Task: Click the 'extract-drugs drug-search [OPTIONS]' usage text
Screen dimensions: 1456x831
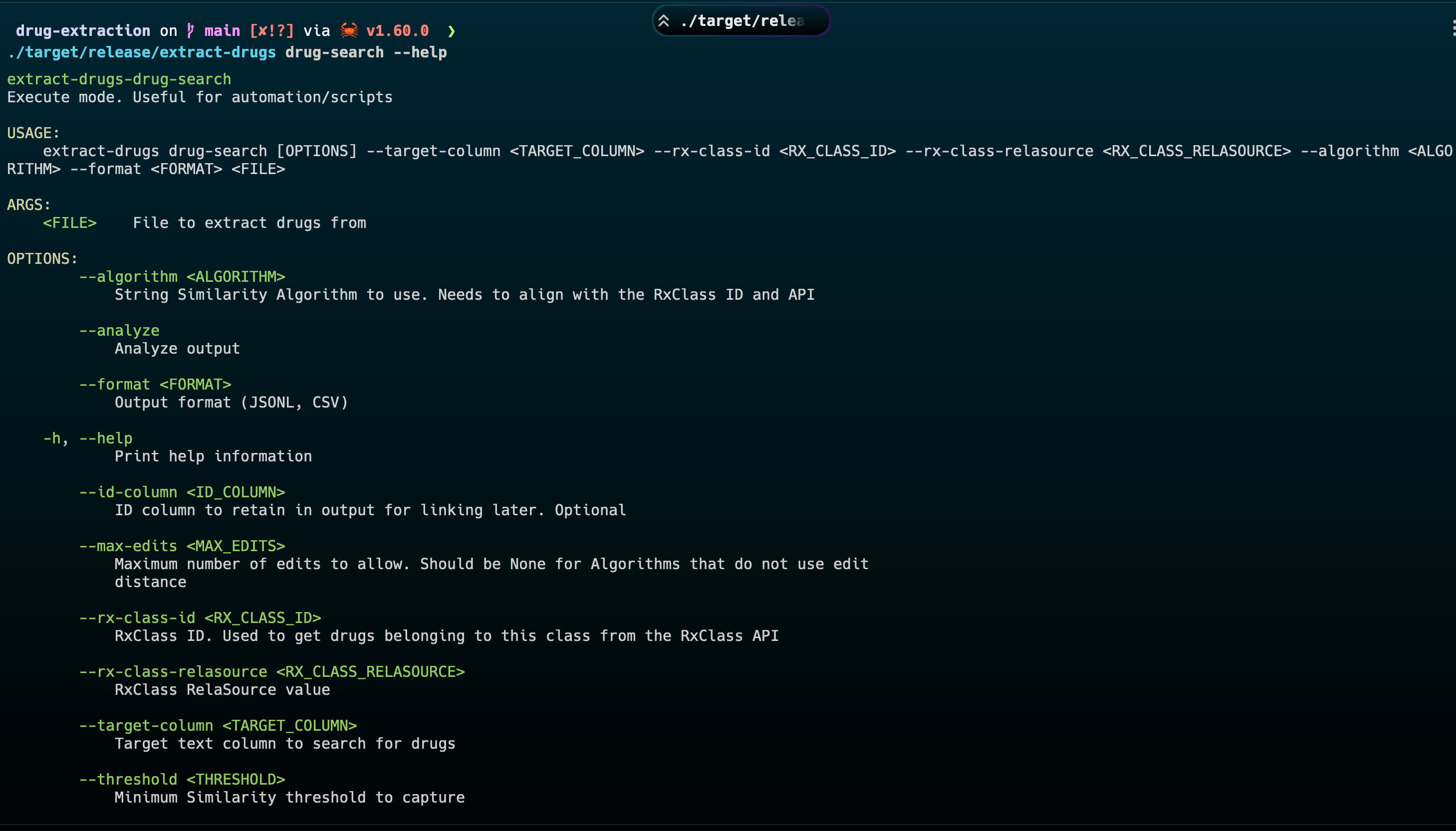Action: [x=200, y=151]
